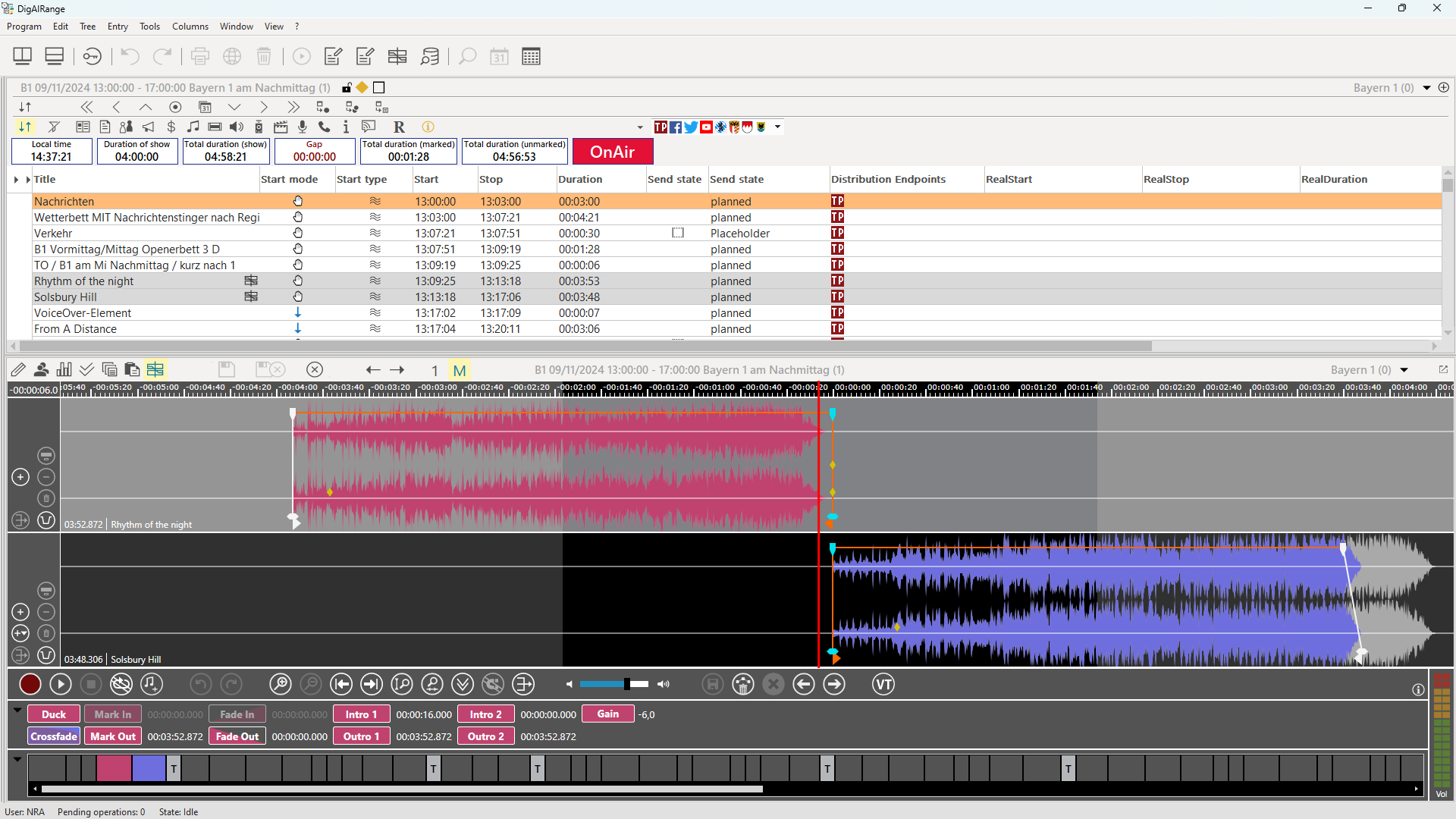This screenshot has width=1456, height=819.
Task: Collapse the marker settings panel arrow
Action: coord(17,711)
